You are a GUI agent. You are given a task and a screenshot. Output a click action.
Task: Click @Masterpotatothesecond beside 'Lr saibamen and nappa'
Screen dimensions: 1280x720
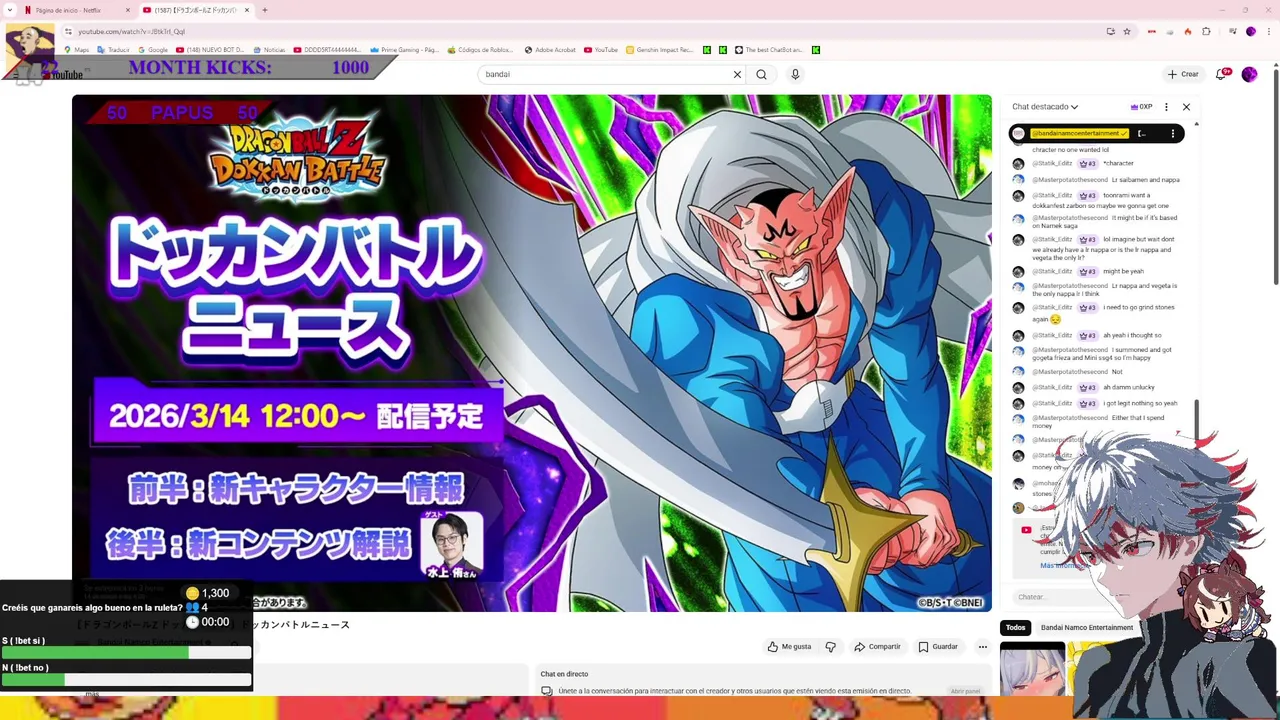point(1070,180)
